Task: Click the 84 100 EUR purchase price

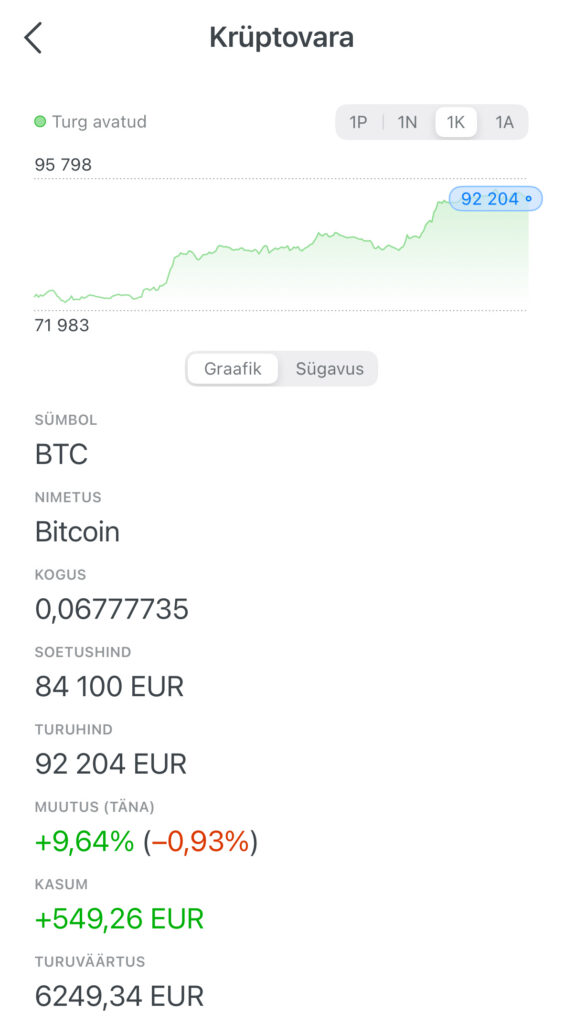Action: click(x=110, y=686)
